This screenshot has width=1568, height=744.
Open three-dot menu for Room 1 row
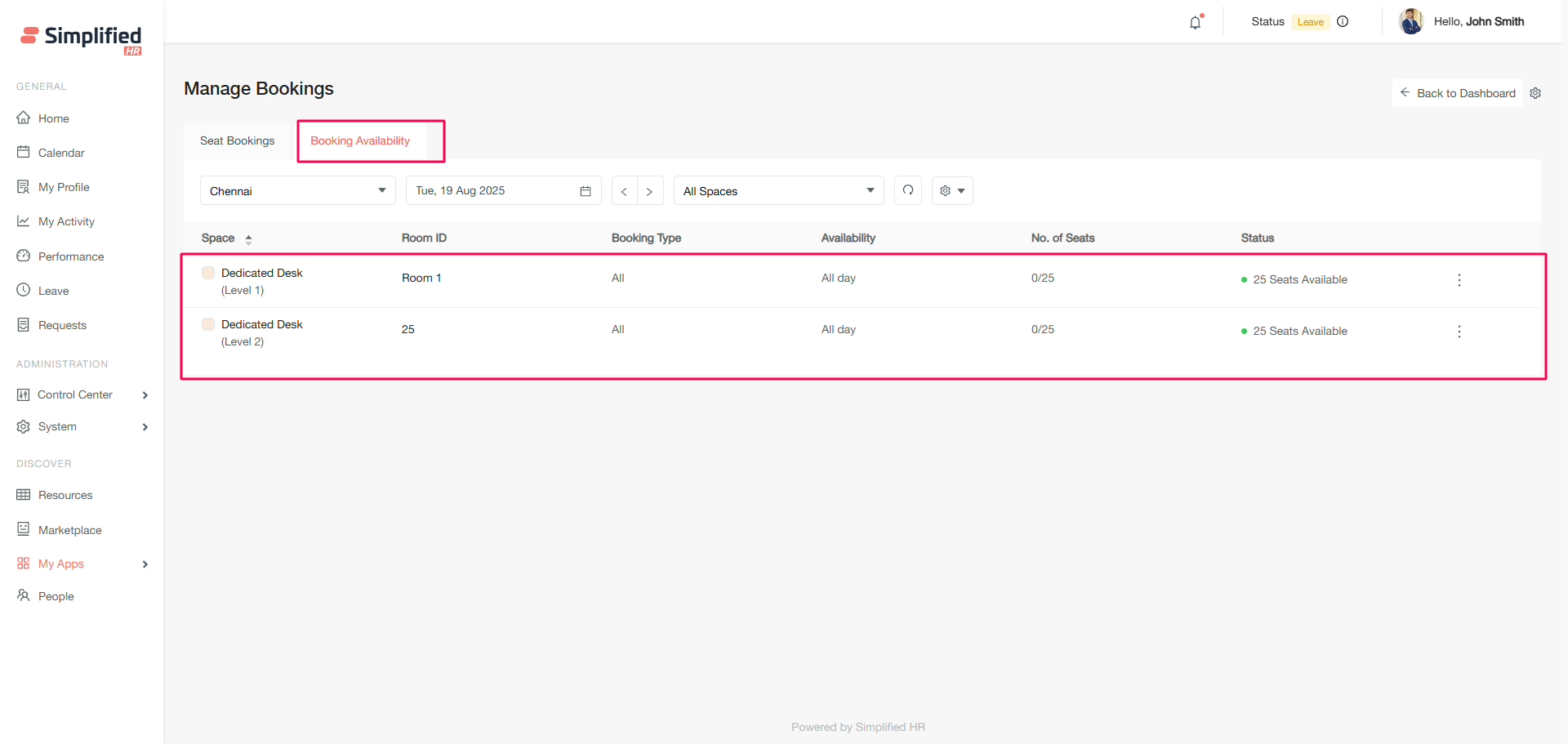coord(1459,280)
